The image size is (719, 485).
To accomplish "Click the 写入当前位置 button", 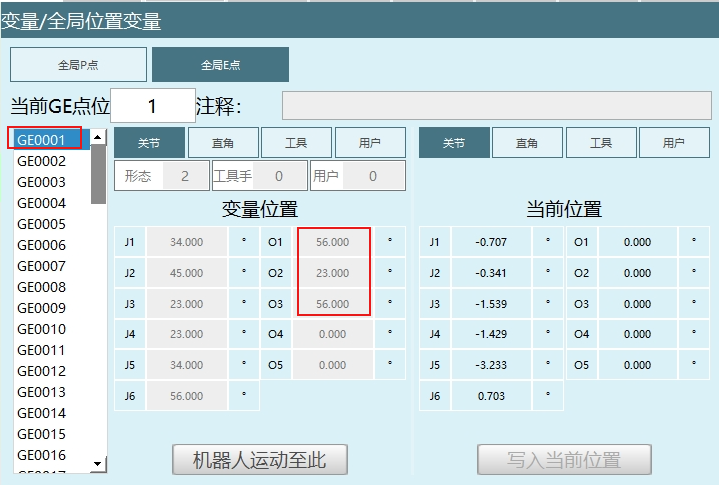I will coord(564,460).
